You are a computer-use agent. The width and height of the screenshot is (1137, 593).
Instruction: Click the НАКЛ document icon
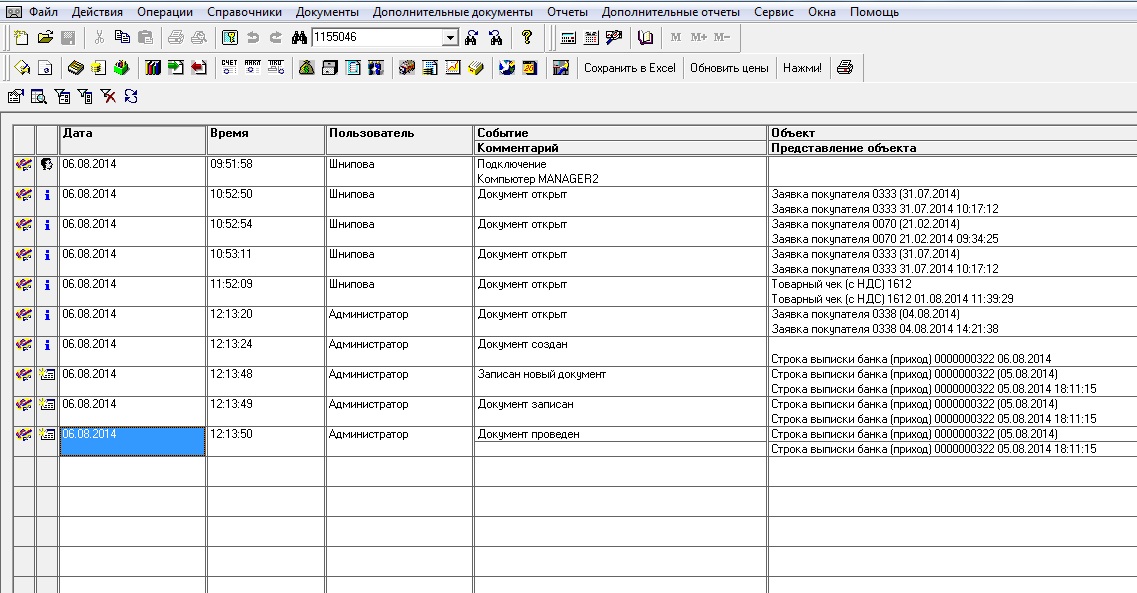[x=252, y=67]
